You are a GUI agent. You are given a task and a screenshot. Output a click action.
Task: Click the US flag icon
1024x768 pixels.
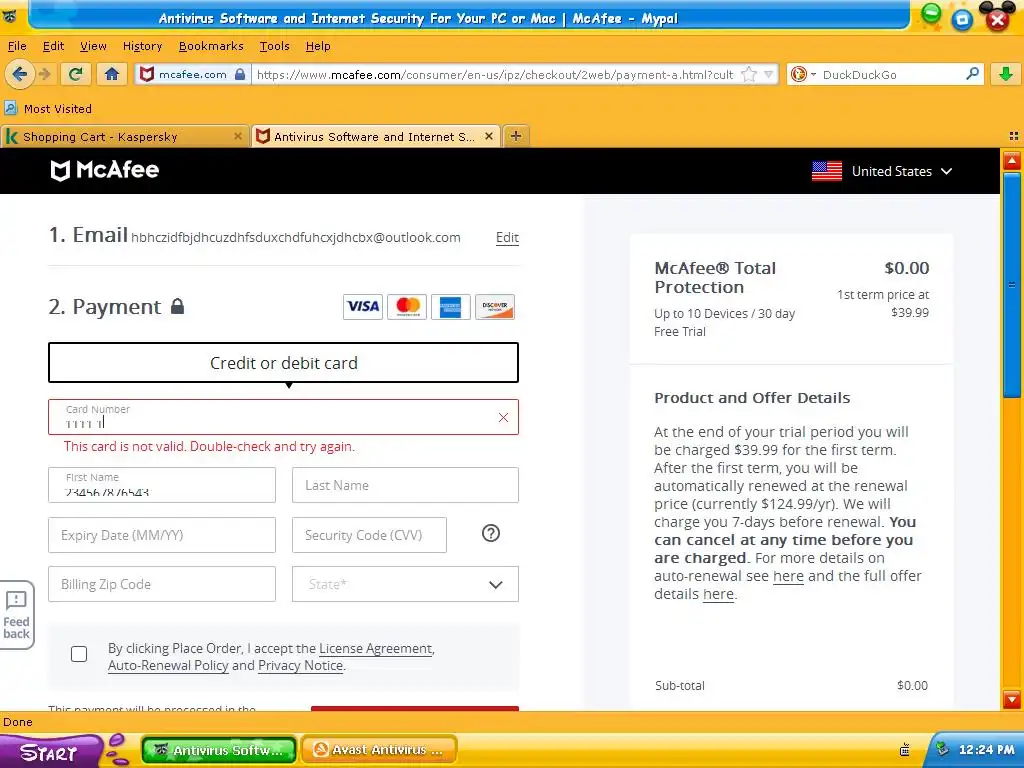827,171
